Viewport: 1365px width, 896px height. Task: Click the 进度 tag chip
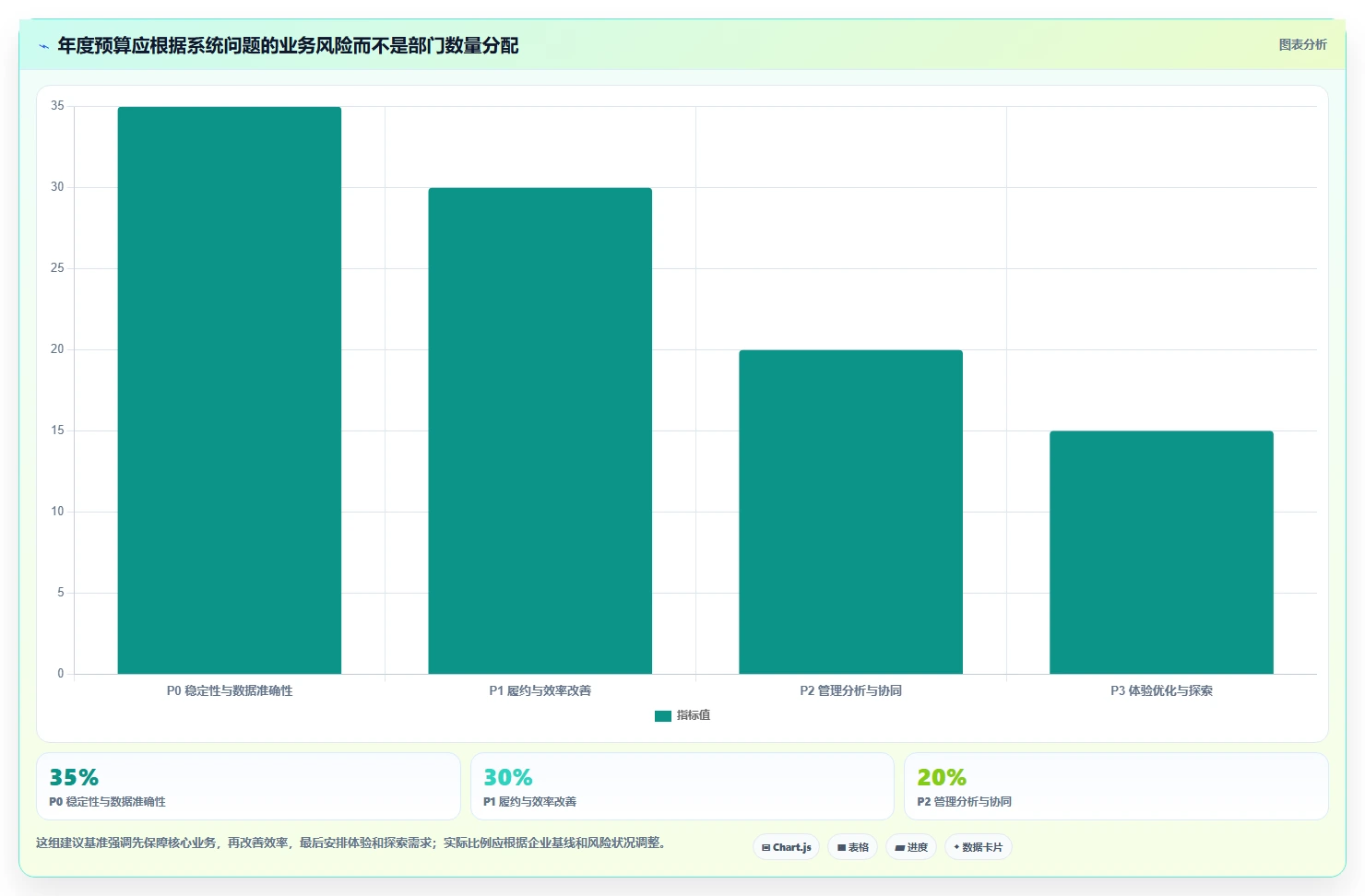pyautogui.click(x=911, y=847)
